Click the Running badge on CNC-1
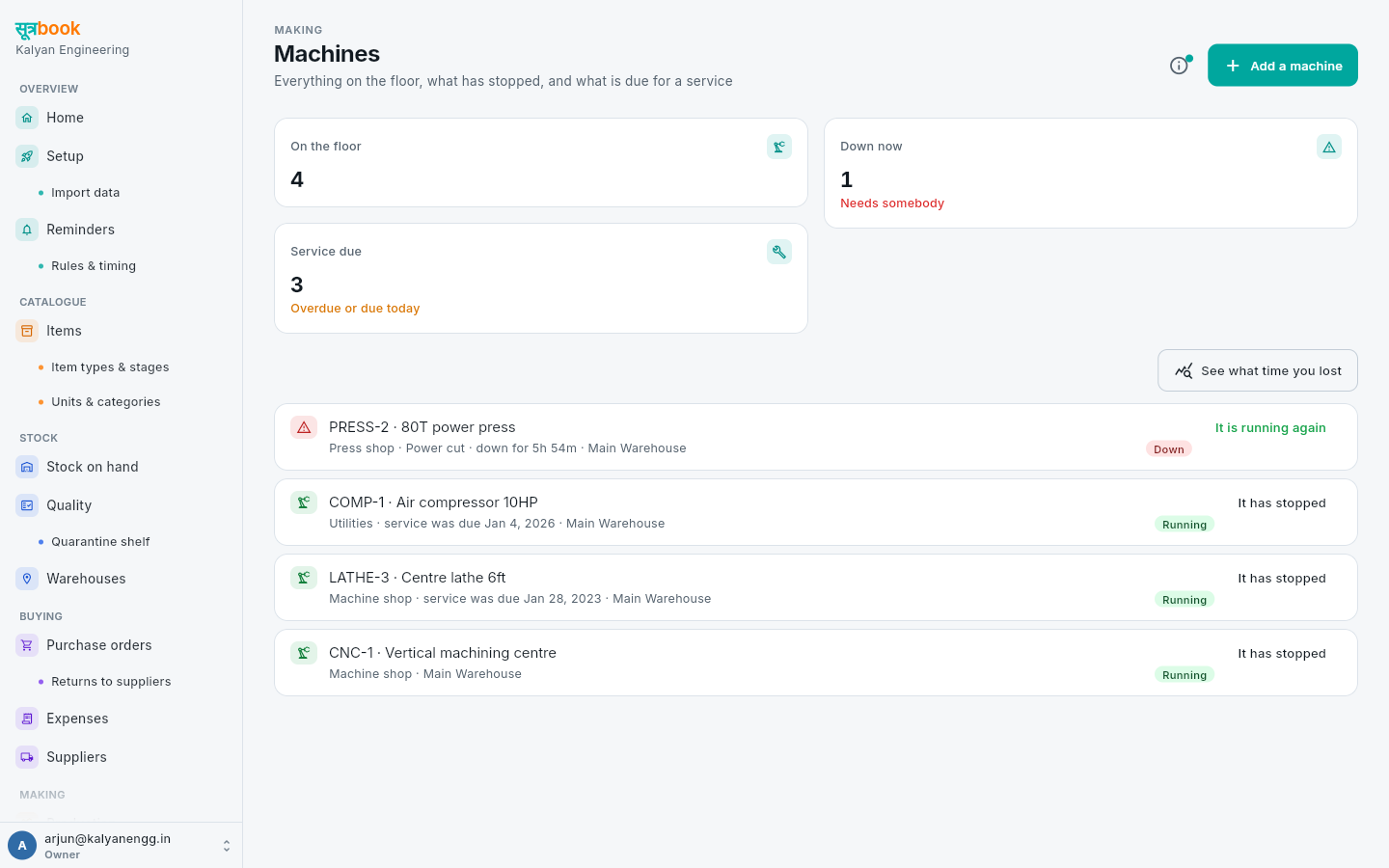1389x868 pixels. tap(1185, 675)
